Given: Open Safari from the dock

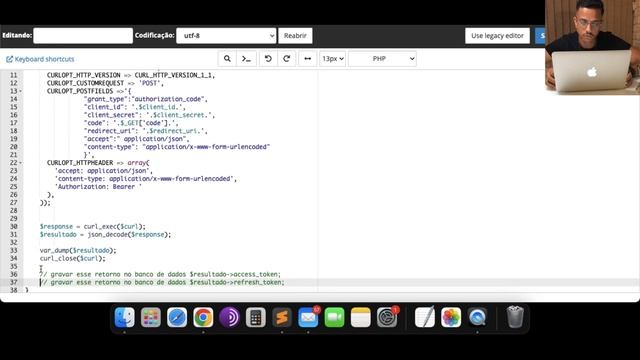Looking at the screenshot, I should 177,317.
